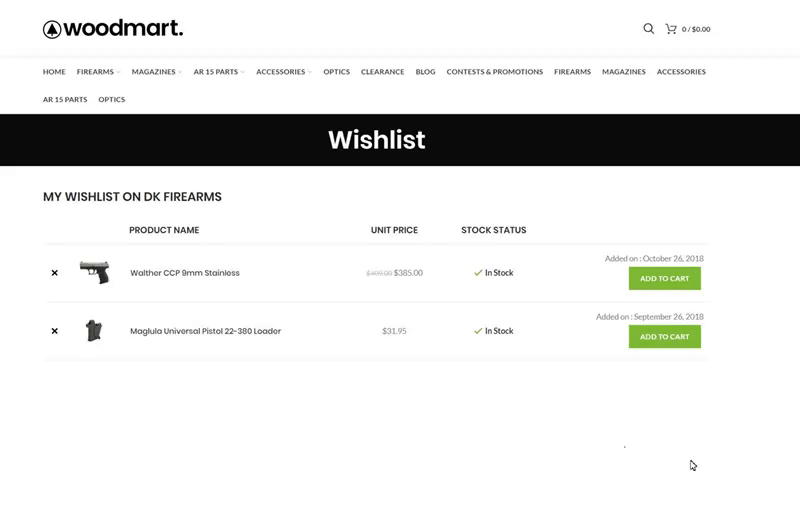
Task: Click the cart total 0 / $0.00
Action: click(696, 29)
